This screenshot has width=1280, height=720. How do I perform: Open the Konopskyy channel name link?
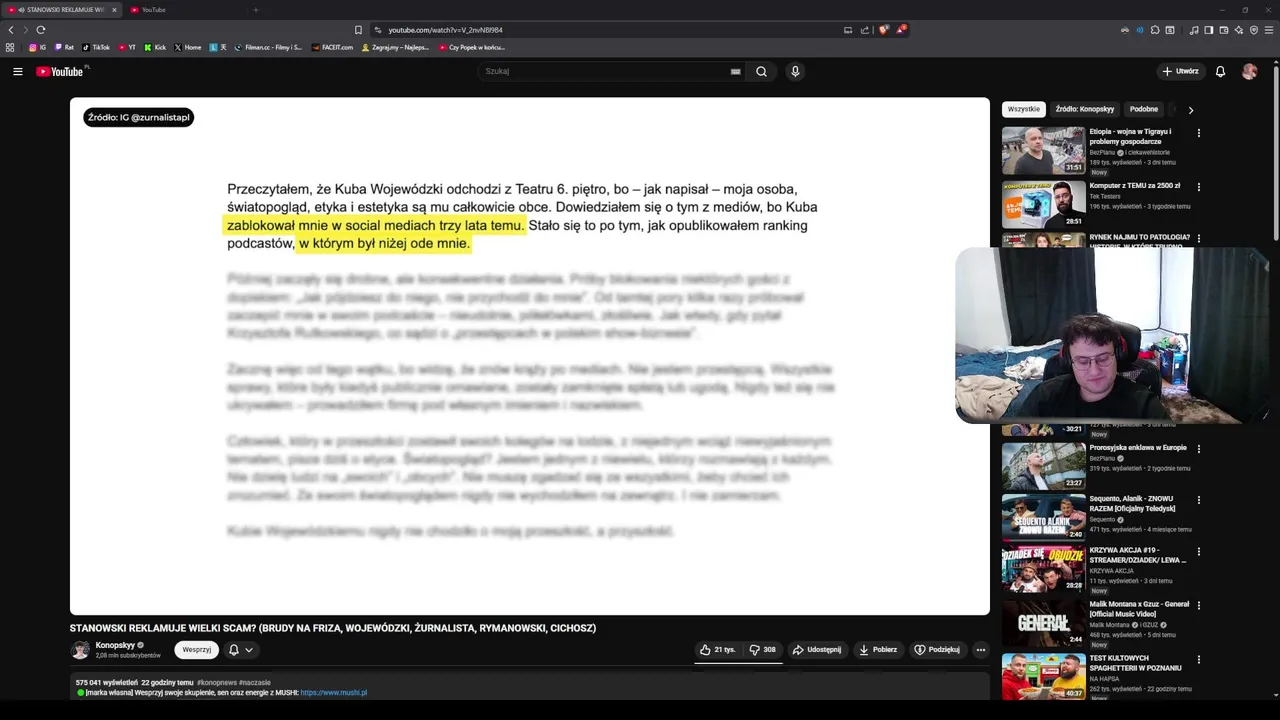[115, 645]
